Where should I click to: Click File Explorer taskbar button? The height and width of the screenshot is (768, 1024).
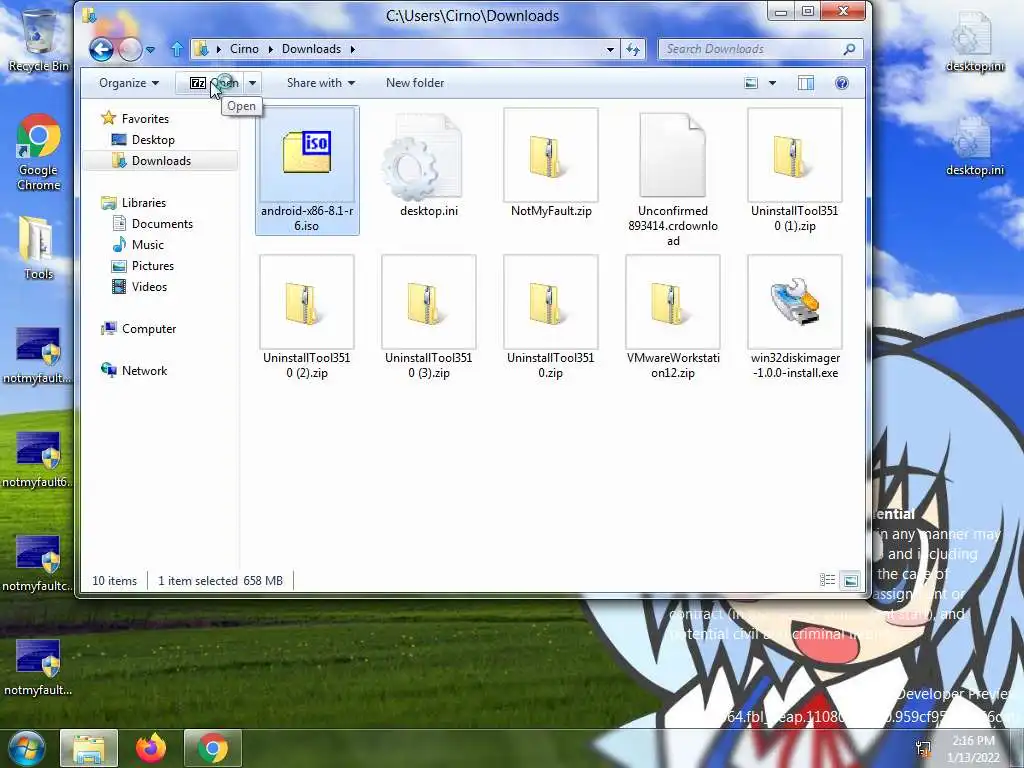(x=89, y=748)
